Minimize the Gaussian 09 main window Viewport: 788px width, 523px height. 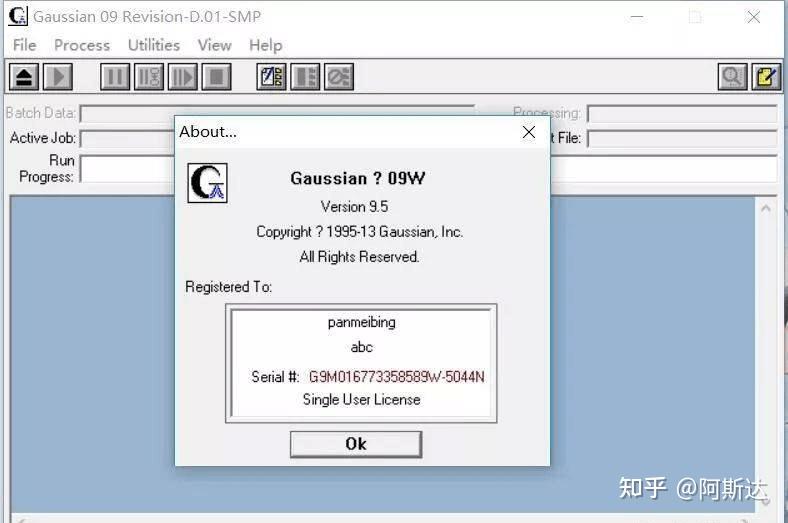click(x=637, y=17)
